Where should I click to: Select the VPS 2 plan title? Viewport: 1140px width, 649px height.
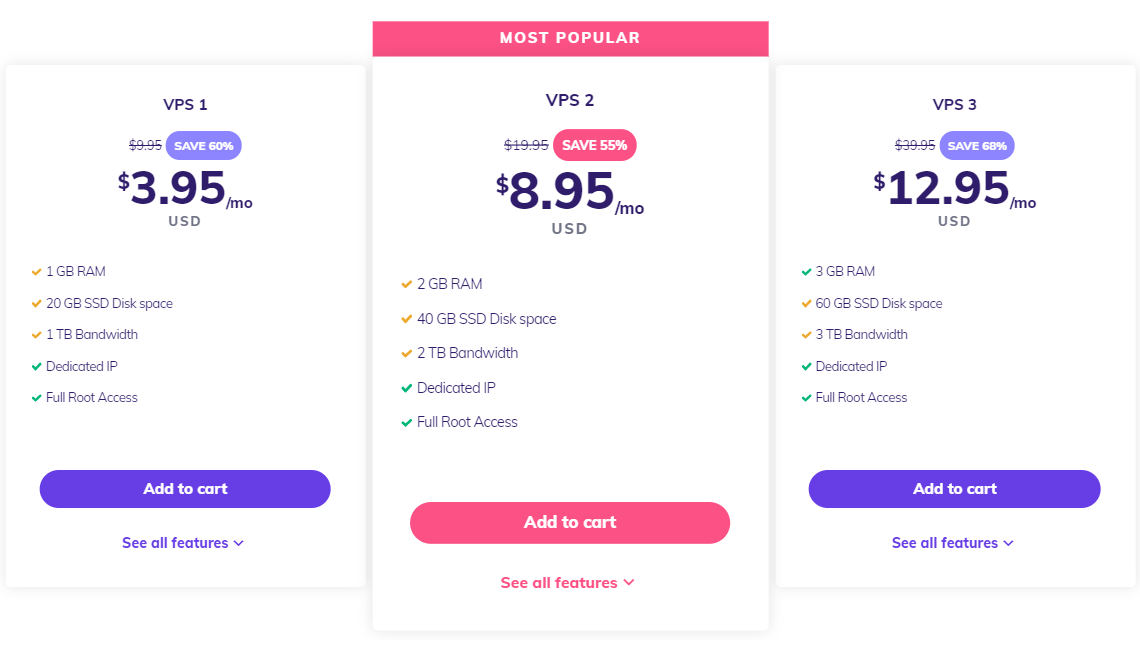pos(570,100)
